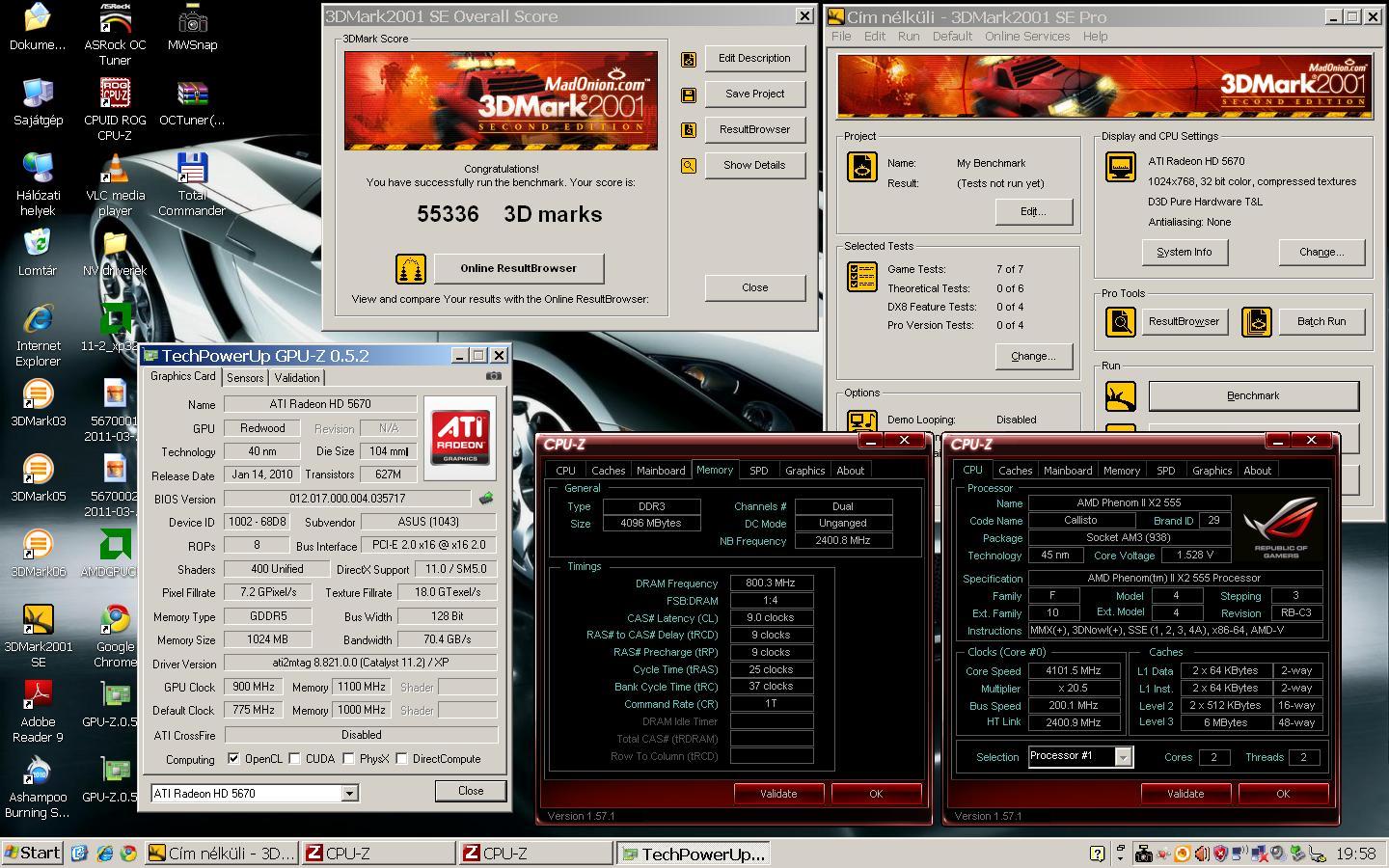Open VLC media player shortcut
The width and height of the screenshot is (1389, 868).
pos(115,184)
